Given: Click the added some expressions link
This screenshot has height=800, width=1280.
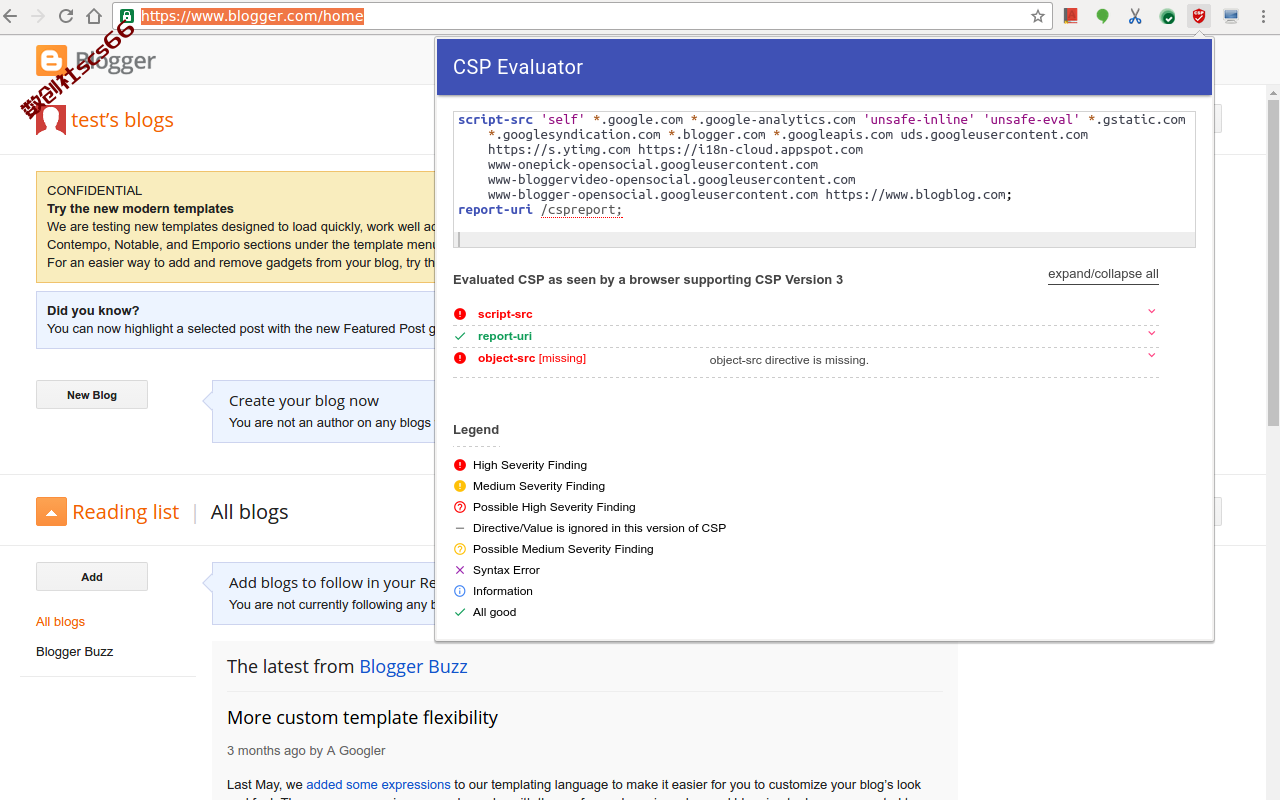Looking at the screenshot, I should coord(378,785).
